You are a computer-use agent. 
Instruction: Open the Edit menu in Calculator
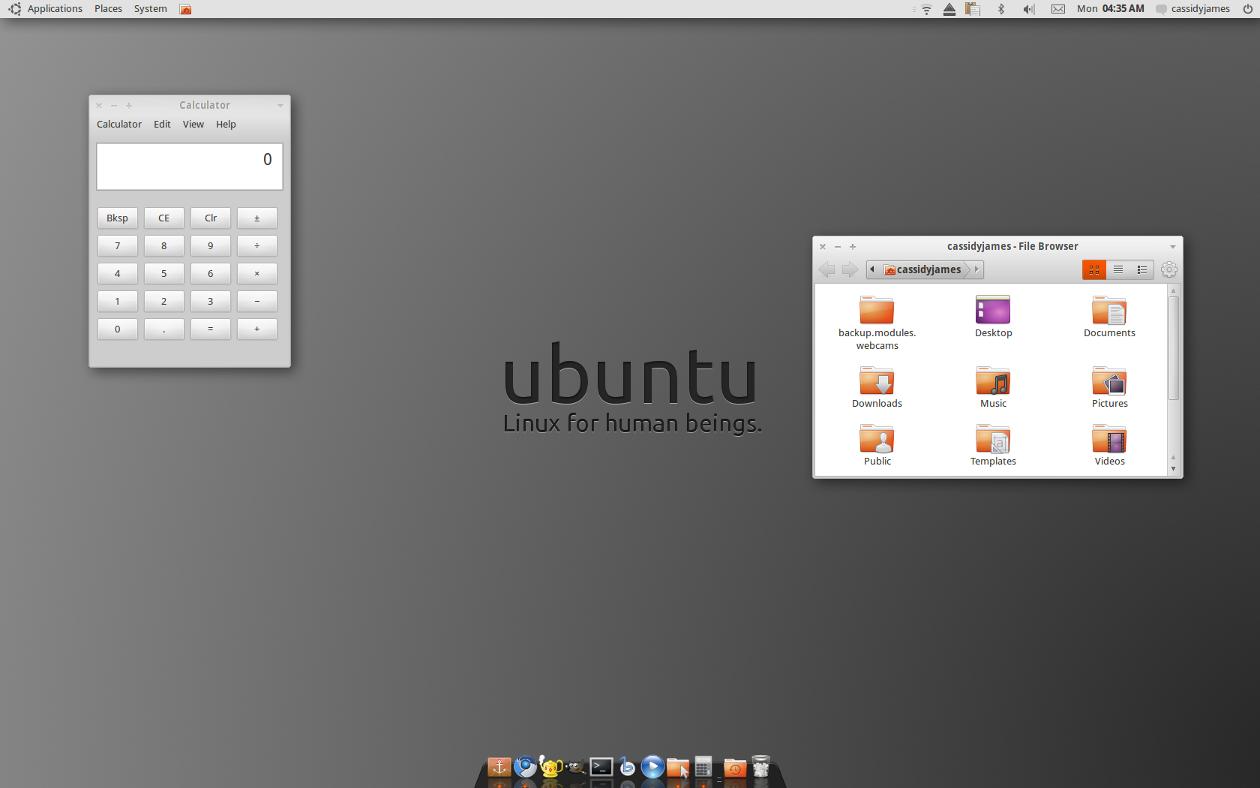162,124
